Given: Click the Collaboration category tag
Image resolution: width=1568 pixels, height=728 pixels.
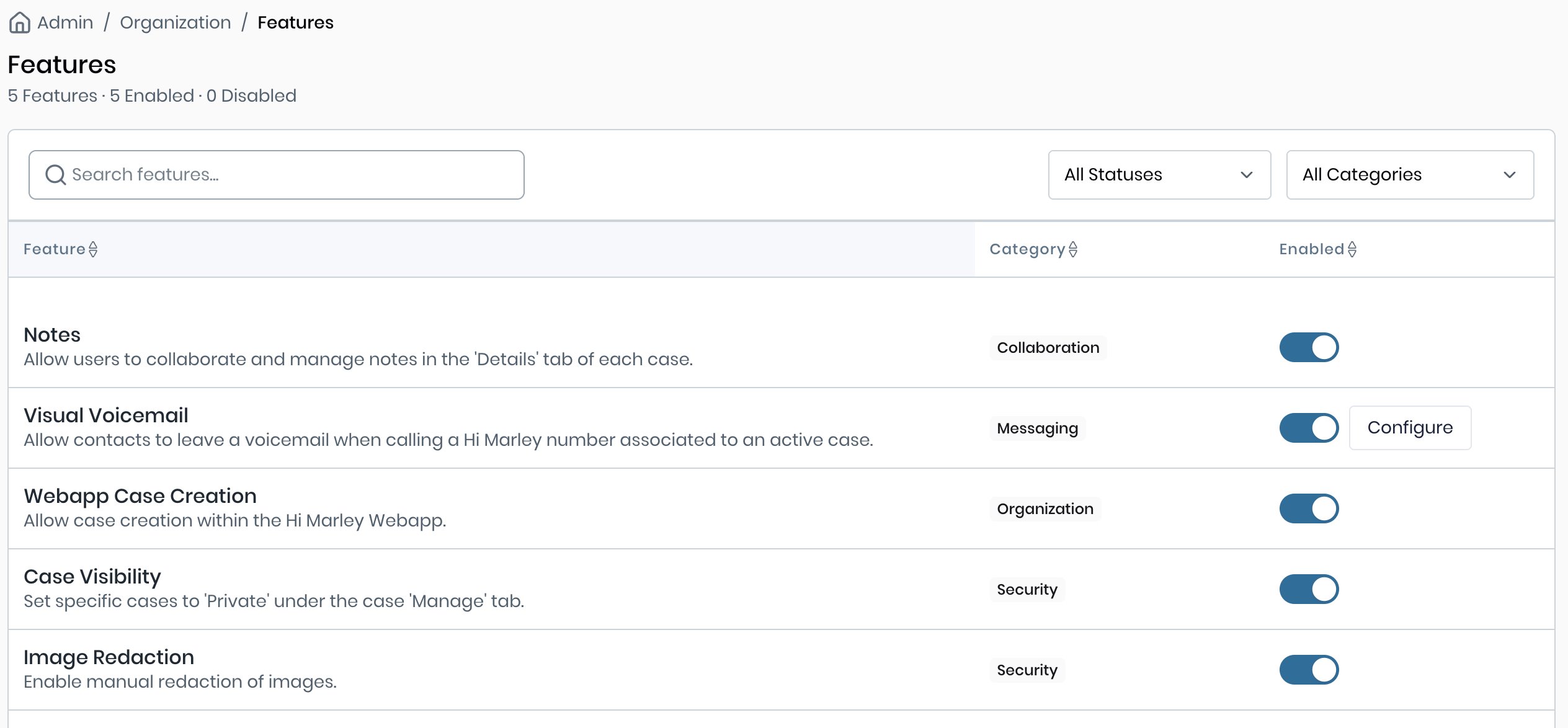Looking at the screenshot, I should [x=1048, y=347].
